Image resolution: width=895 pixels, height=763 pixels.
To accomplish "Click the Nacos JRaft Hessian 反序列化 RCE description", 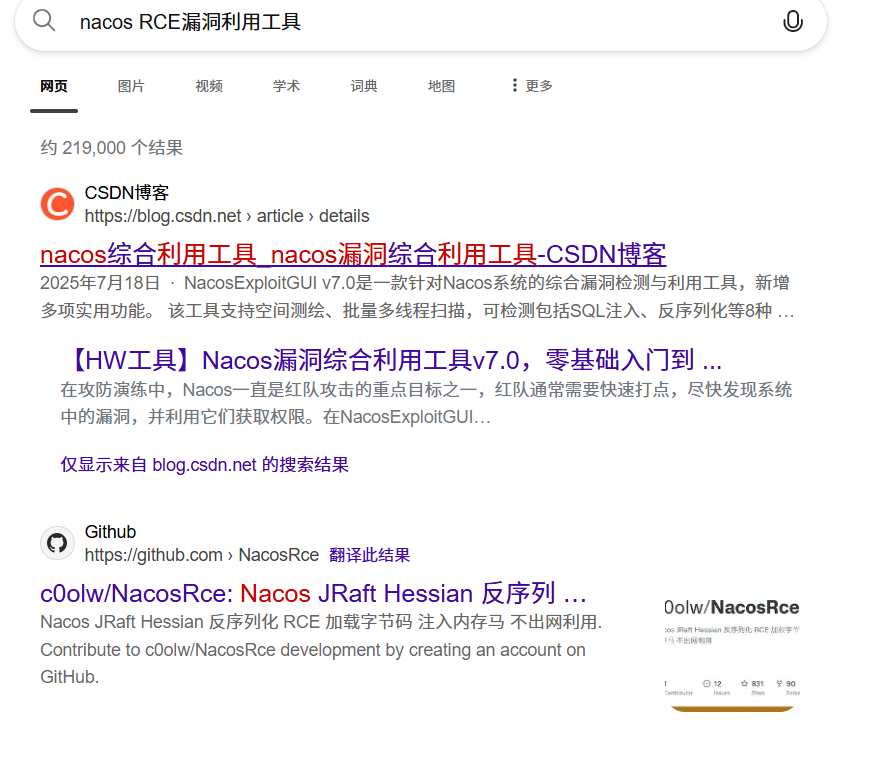I will click(x=321, y=649).
